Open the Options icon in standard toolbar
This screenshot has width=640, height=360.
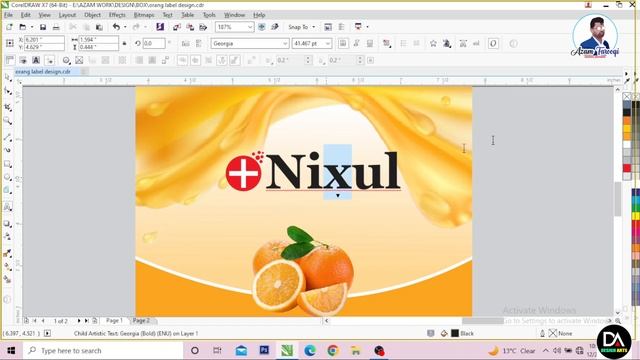[342, 27]
